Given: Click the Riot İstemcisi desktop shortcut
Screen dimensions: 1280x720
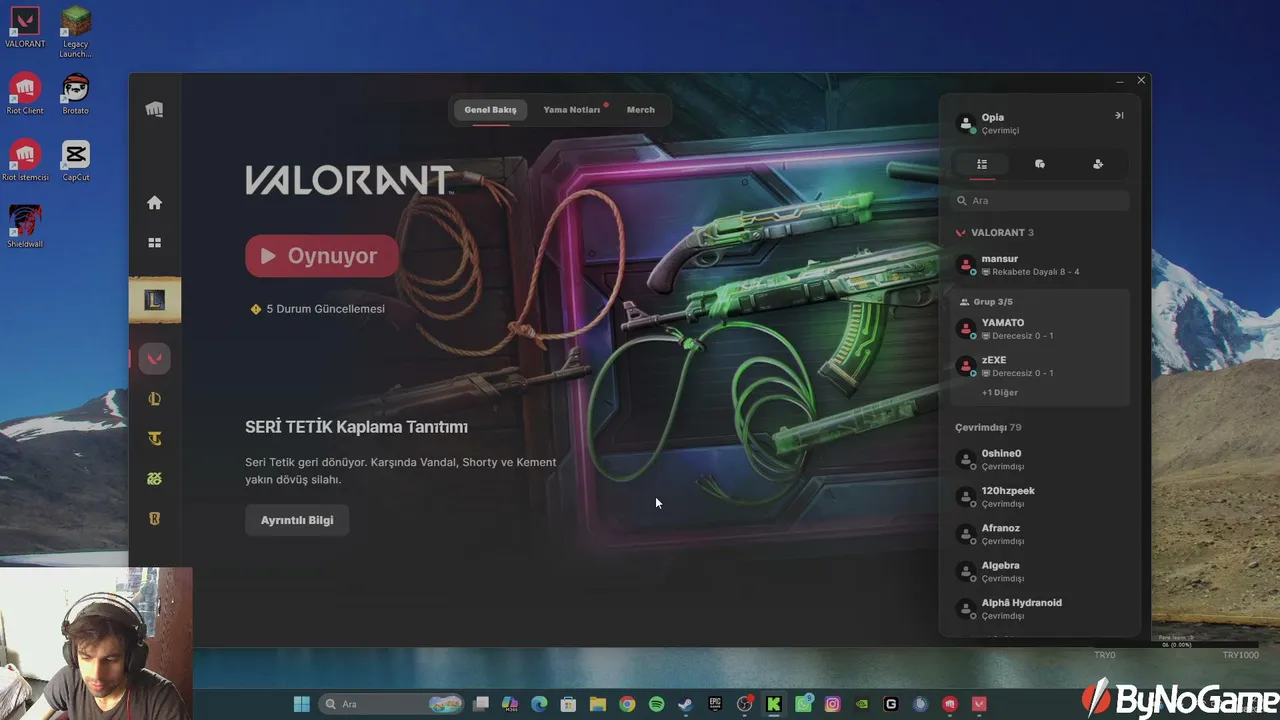Looking at the screenshot, I should [x=25, y=161].
